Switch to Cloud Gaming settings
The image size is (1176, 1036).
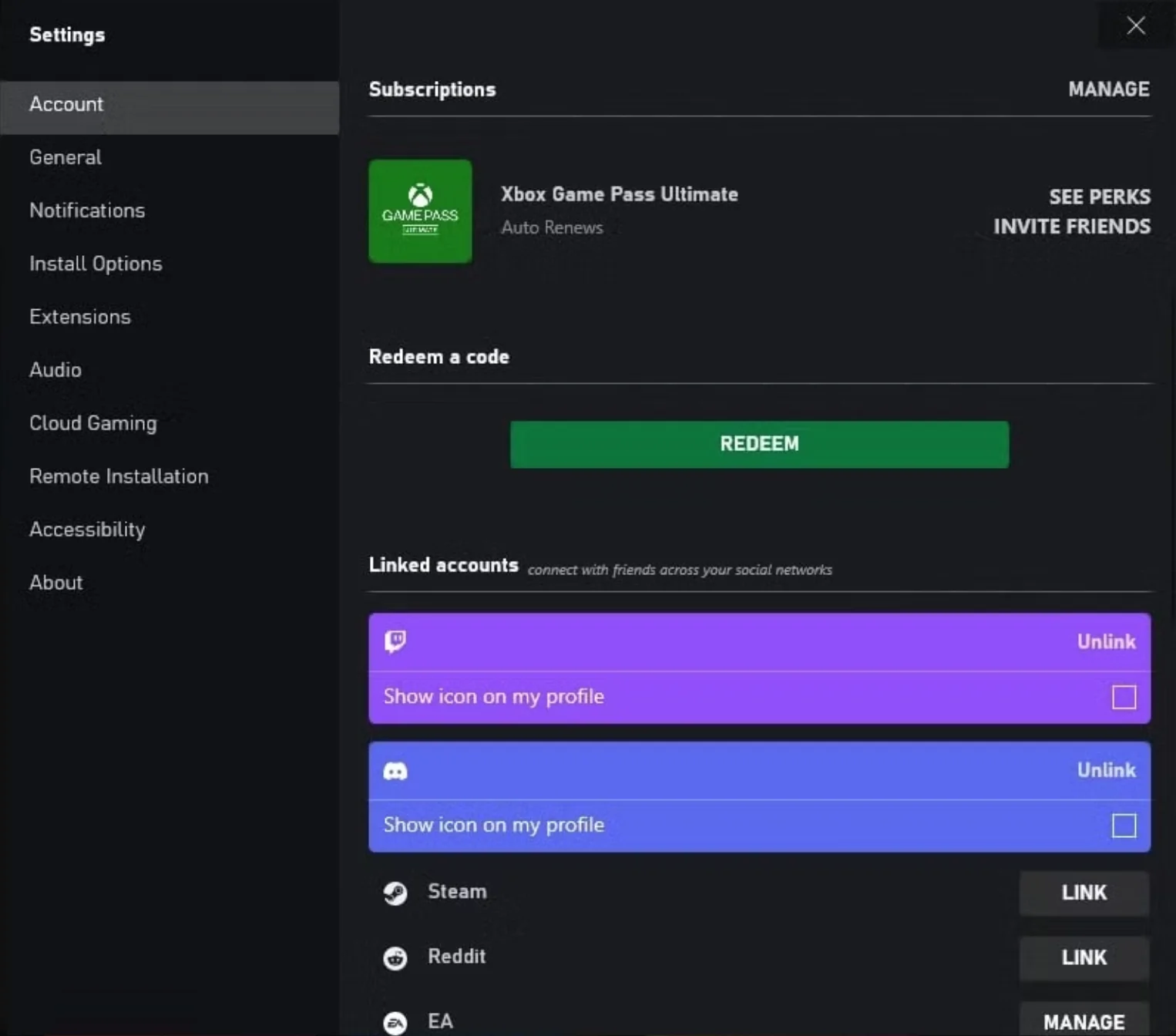coord(170,423)
